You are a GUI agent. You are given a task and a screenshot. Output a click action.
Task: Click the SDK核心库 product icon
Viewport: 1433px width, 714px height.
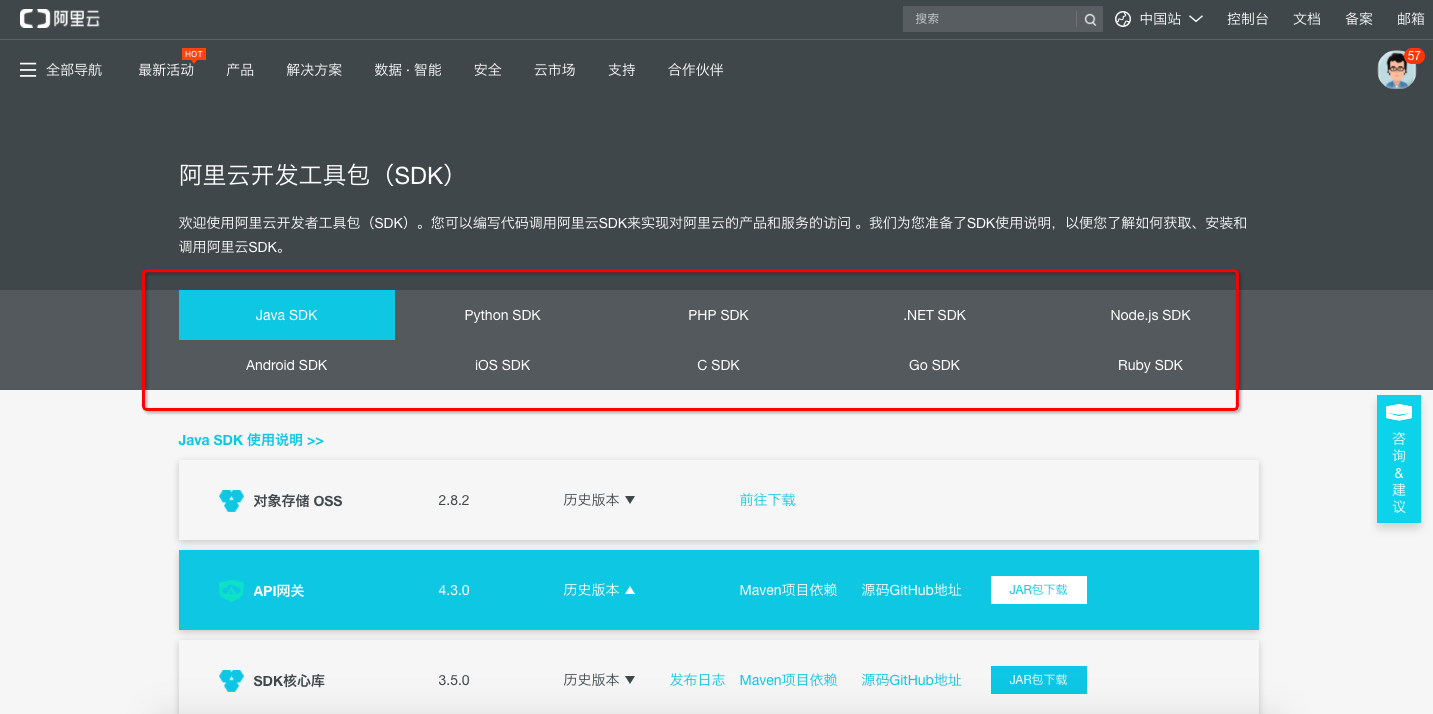click(x=231, y=680)
